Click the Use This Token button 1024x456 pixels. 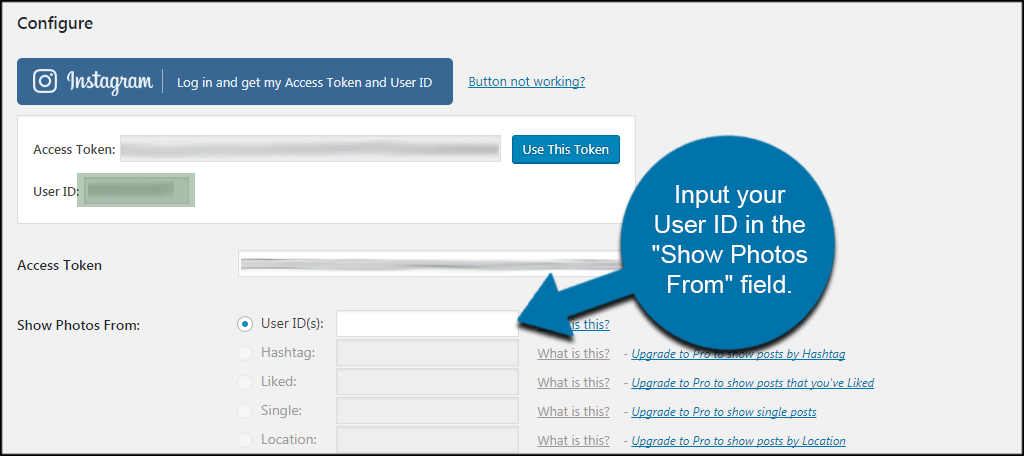point(565,149)
